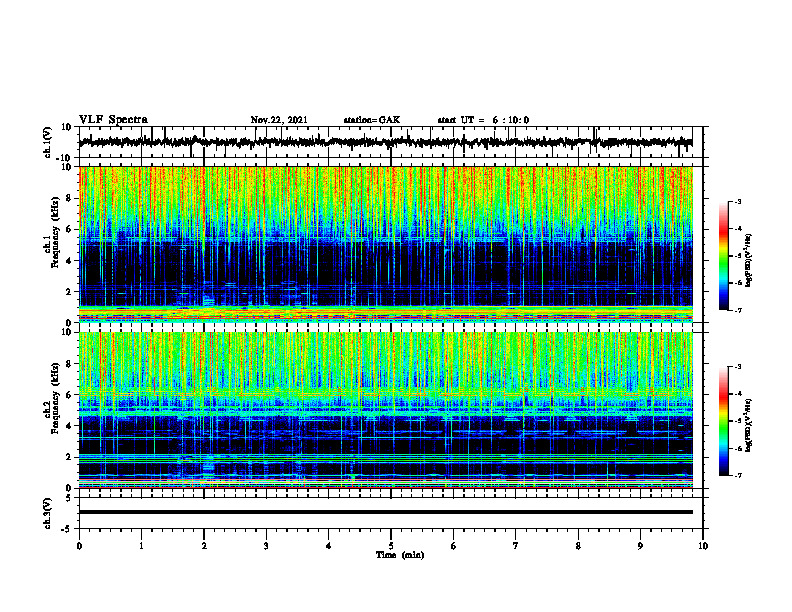792x612 pixels.
Task: Click the 'station=GAK' header label
Action: coord(372,120)
